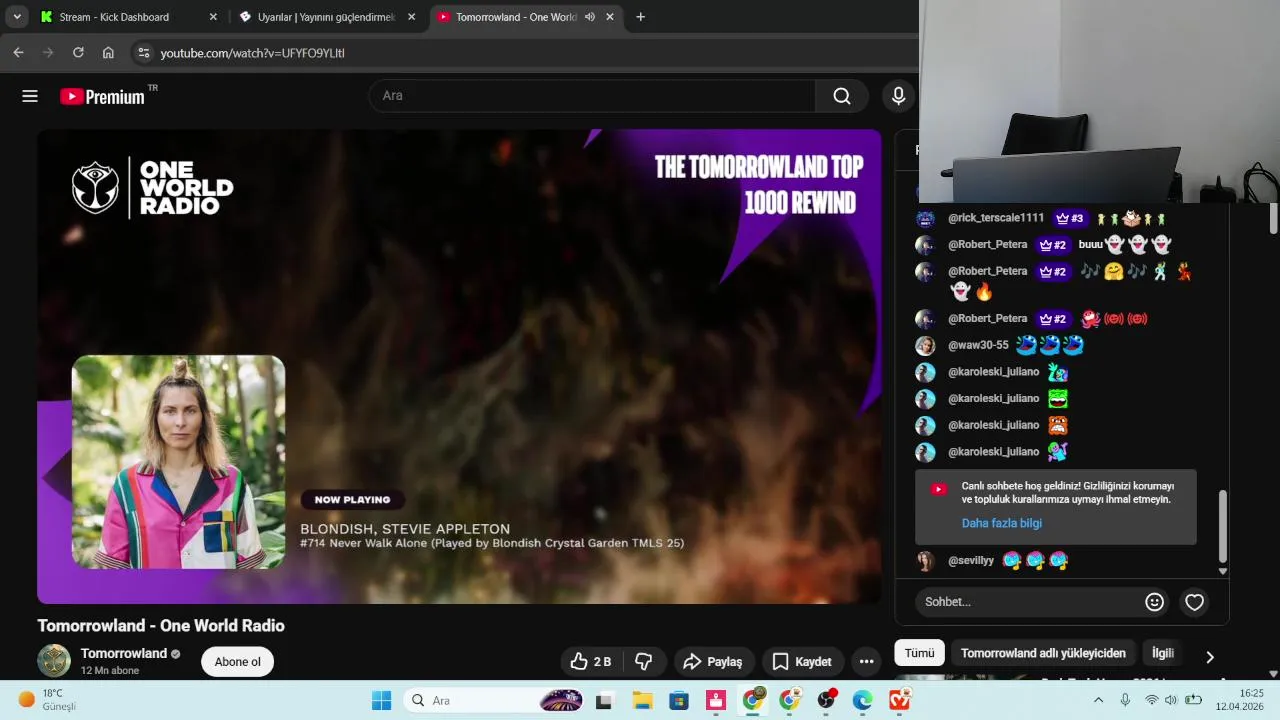Open a new browser tab

click(x=641, y=17)
